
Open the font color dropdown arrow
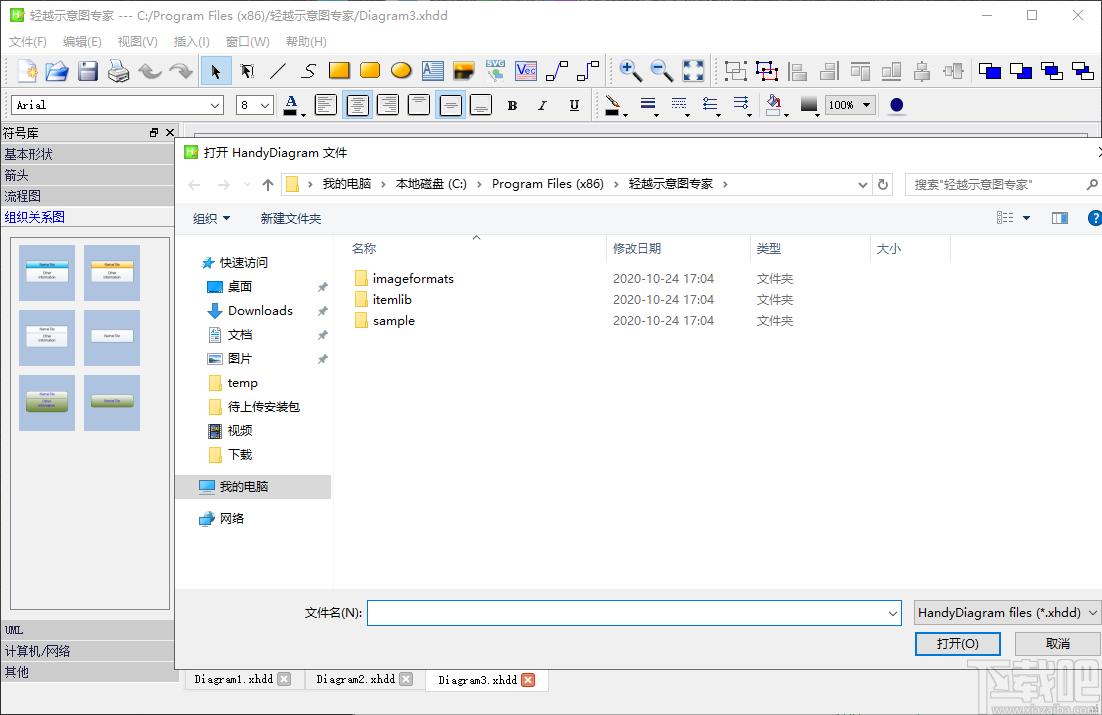304,114
